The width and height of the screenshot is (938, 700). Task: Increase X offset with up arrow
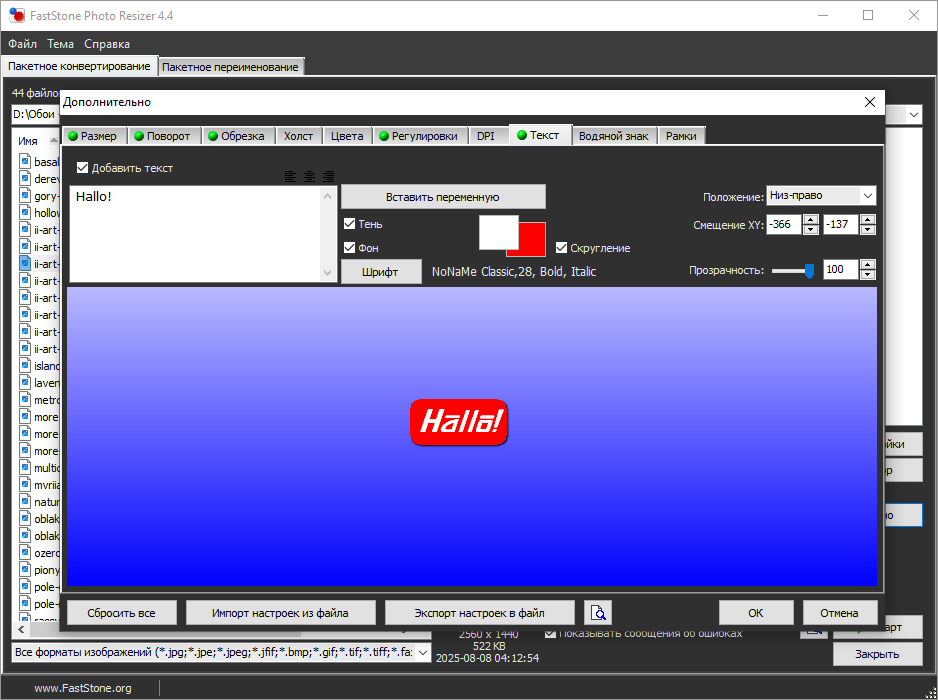click(811, 220)
